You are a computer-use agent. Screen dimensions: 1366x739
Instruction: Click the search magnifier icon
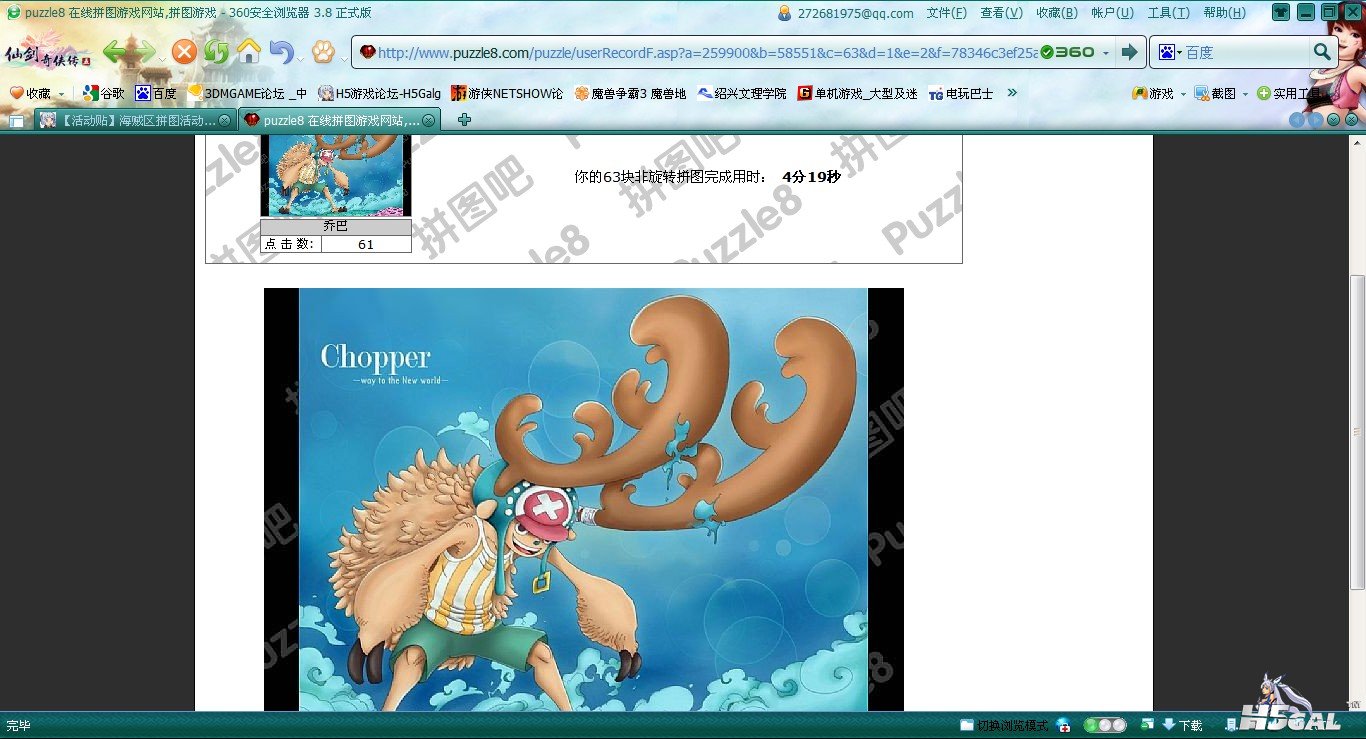[x=1322, y=52]
